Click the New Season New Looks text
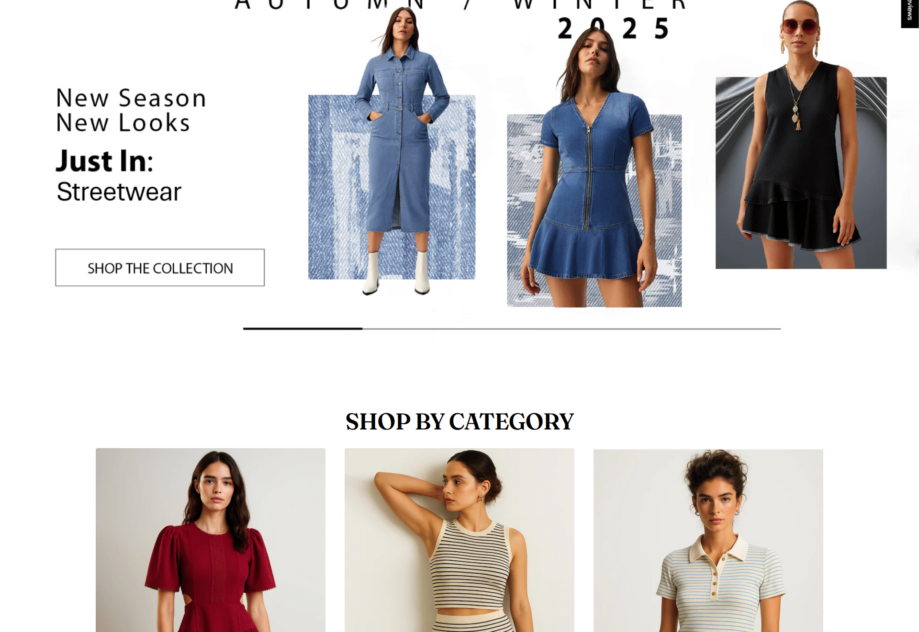The height and width of the screenshot is (632, 919). point(131,110)
